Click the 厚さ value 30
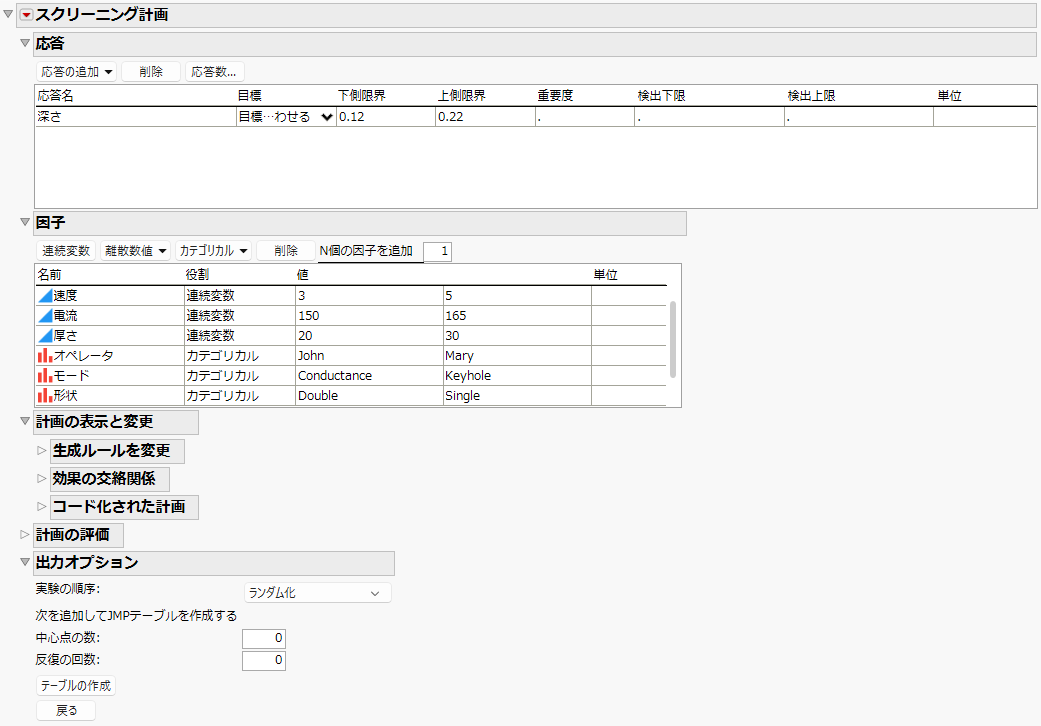The image size is (1041, 726). point(517,336)
